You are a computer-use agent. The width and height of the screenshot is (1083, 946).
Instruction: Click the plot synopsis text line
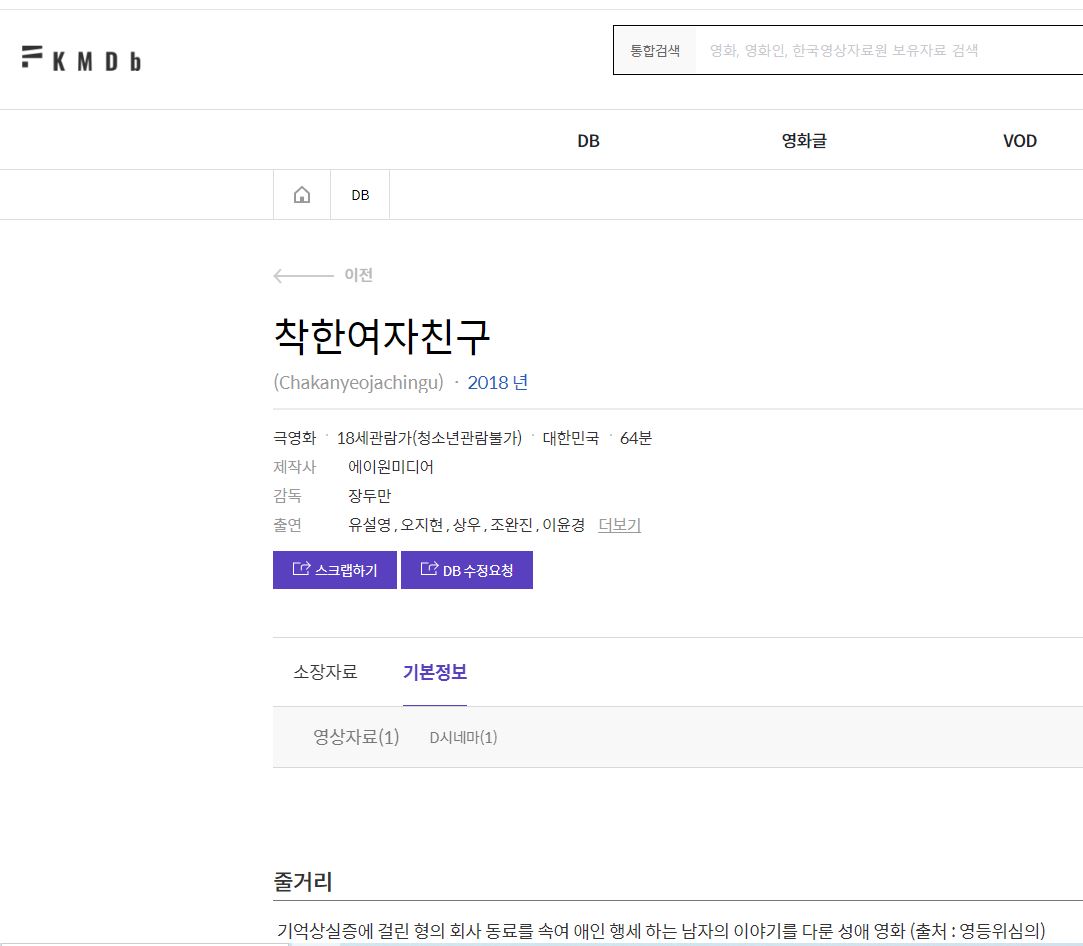661,931
